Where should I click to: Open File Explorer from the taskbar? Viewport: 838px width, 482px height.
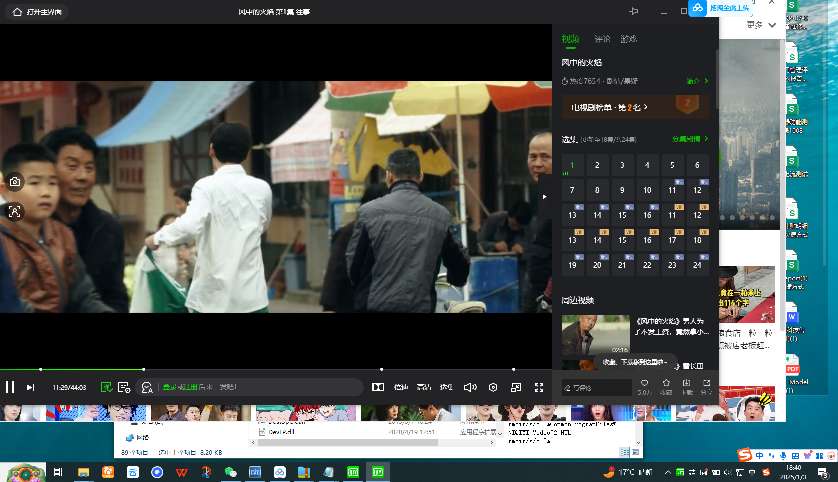tap(83, 472)
